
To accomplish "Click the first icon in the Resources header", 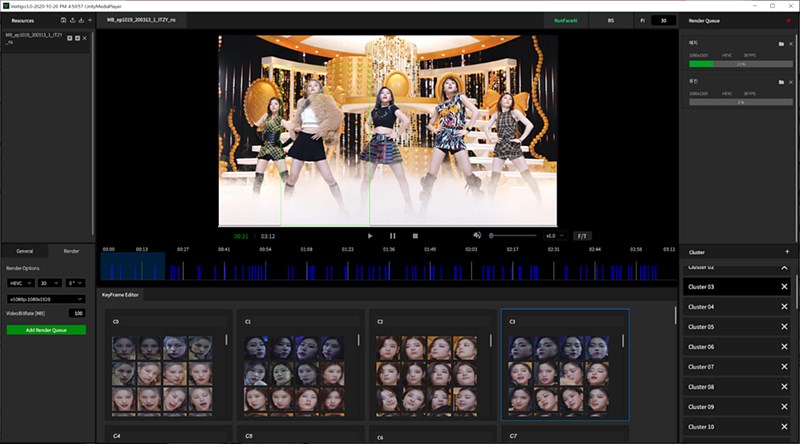I will pyautogui.click(x=63, y=20).
